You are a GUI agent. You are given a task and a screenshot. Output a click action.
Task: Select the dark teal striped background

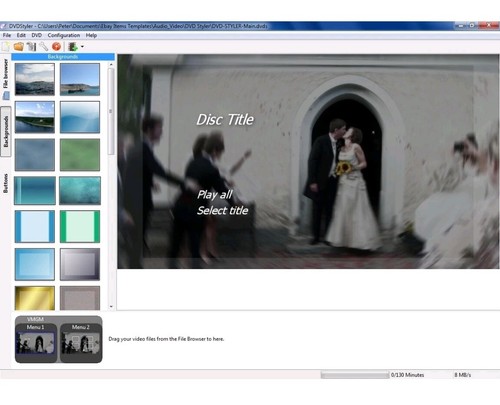[x=35, y=190]
